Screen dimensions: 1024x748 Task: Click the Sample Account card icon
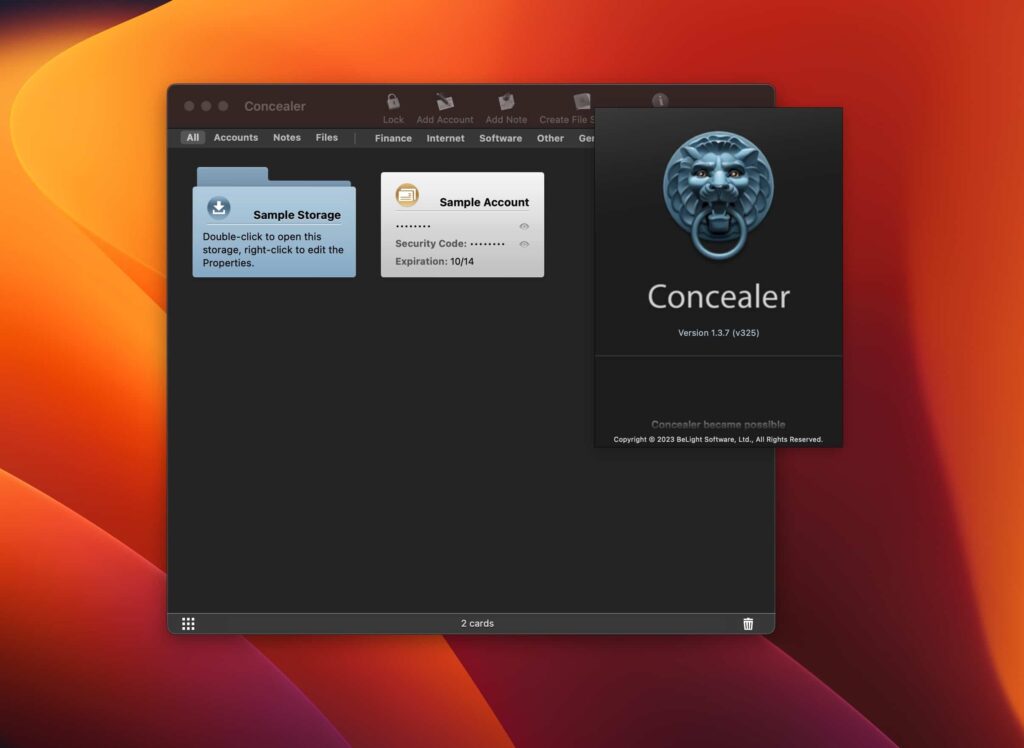coord(407,196)
